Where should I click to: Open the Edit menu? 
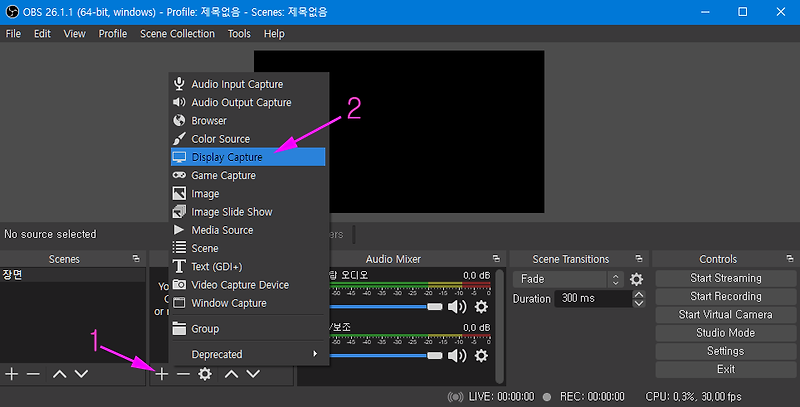click(x=42, y=34)
